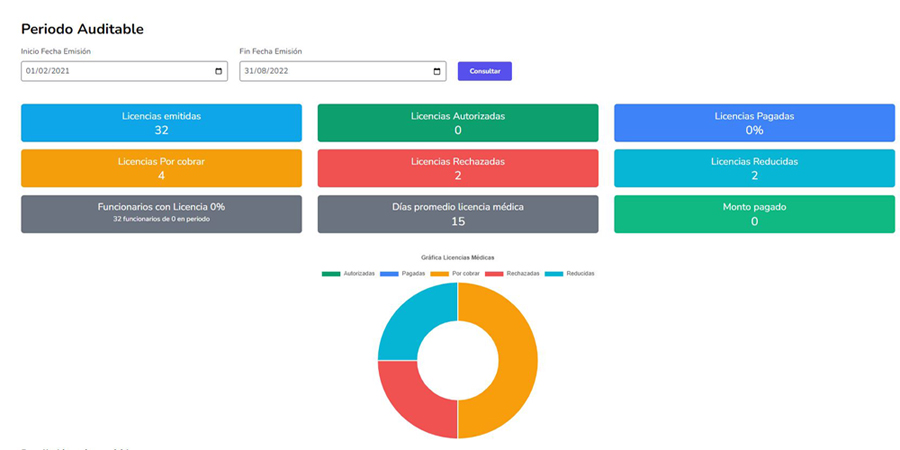Select the Licencias Reducidas card
The height and width of the screenshot is (450, 900).
click(x=754, y=168)
